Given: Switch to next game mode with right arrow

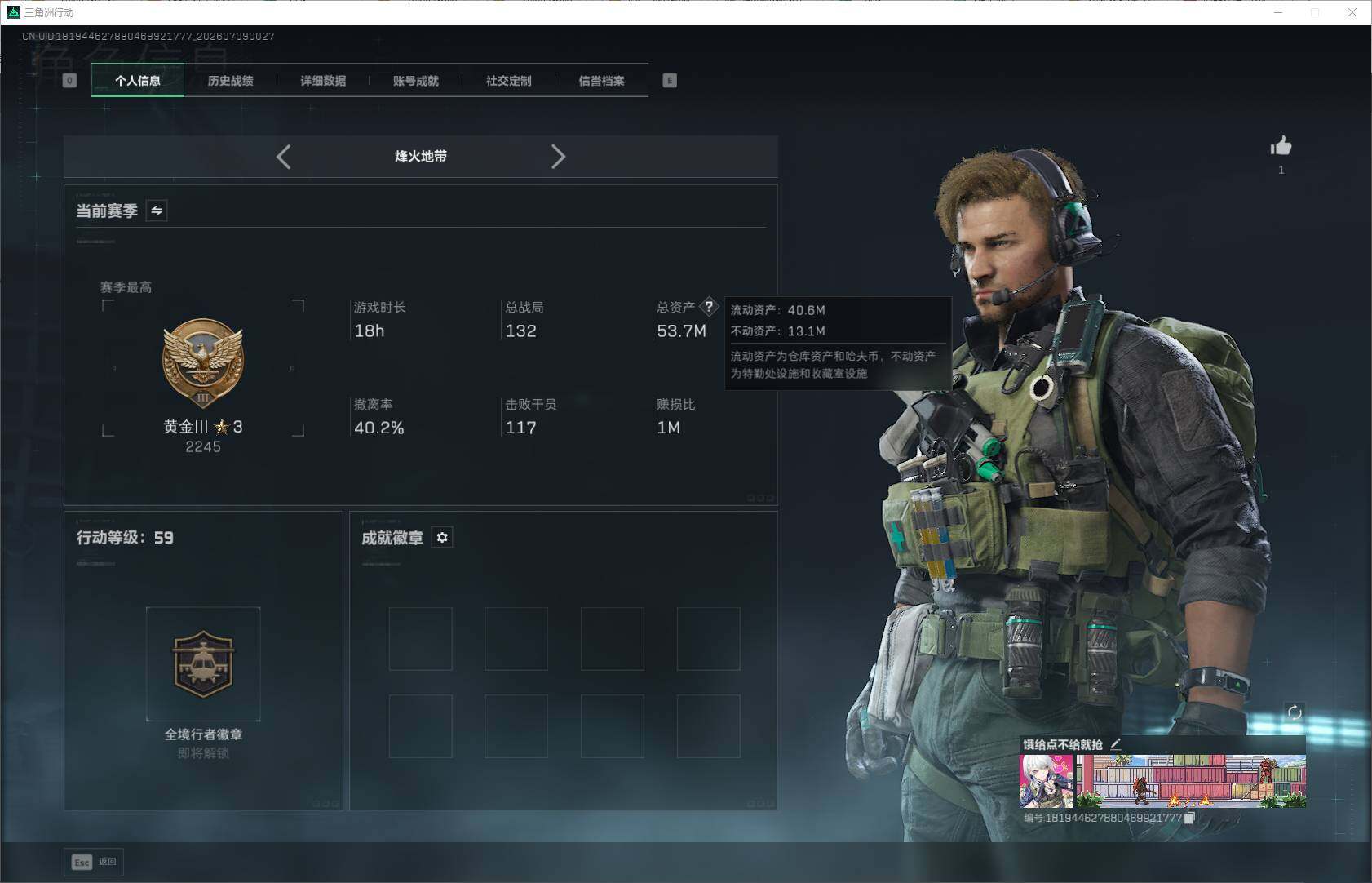Looking at the screenshot, I should (558, 157).
